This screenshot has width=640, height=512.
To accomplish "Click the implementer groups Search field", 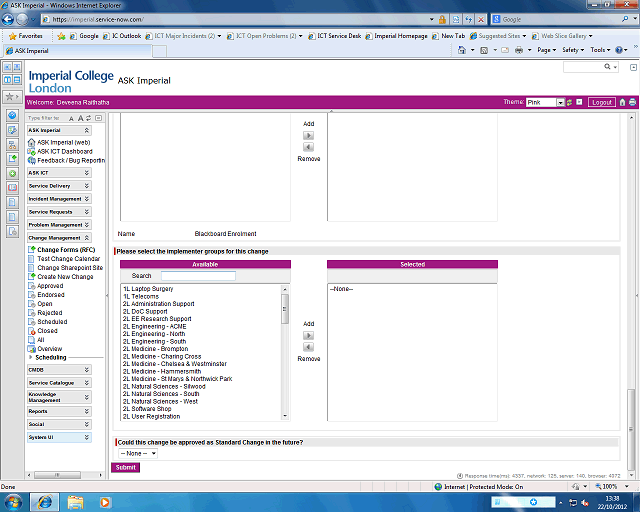I will pos(198,276).
